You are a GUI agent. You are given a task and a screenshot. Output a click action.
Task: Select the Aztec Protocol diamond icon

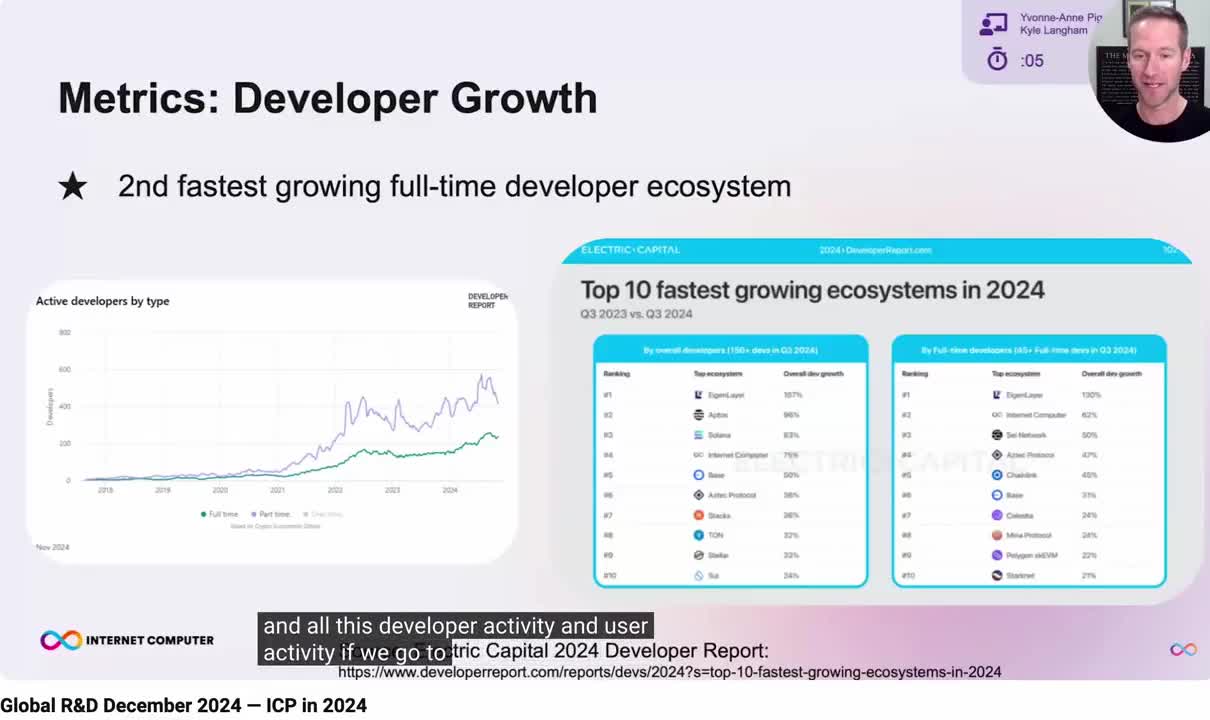(697, 495)
